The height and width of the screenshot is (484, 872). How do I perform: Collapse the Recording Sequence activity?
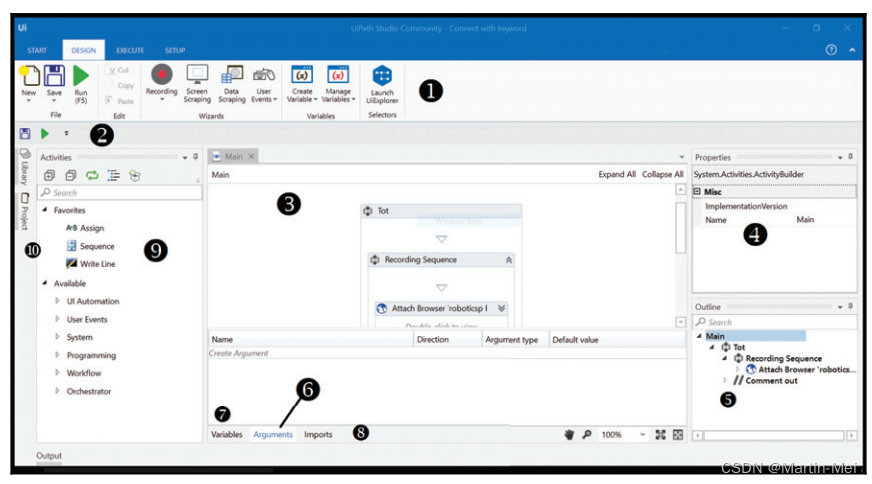coord(508,260)
